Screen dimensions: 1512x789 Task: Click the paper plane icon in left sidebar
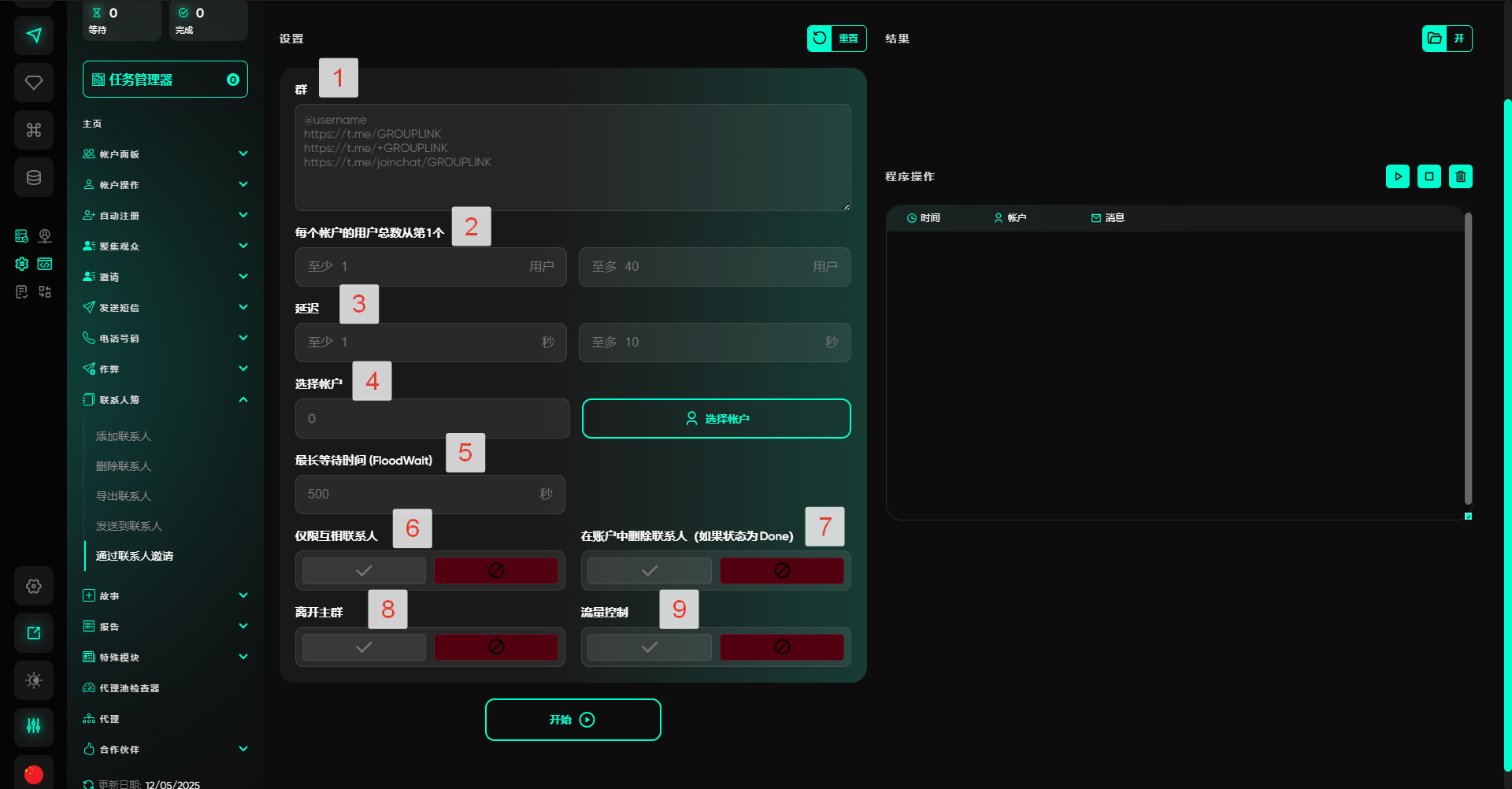(34, 35)
